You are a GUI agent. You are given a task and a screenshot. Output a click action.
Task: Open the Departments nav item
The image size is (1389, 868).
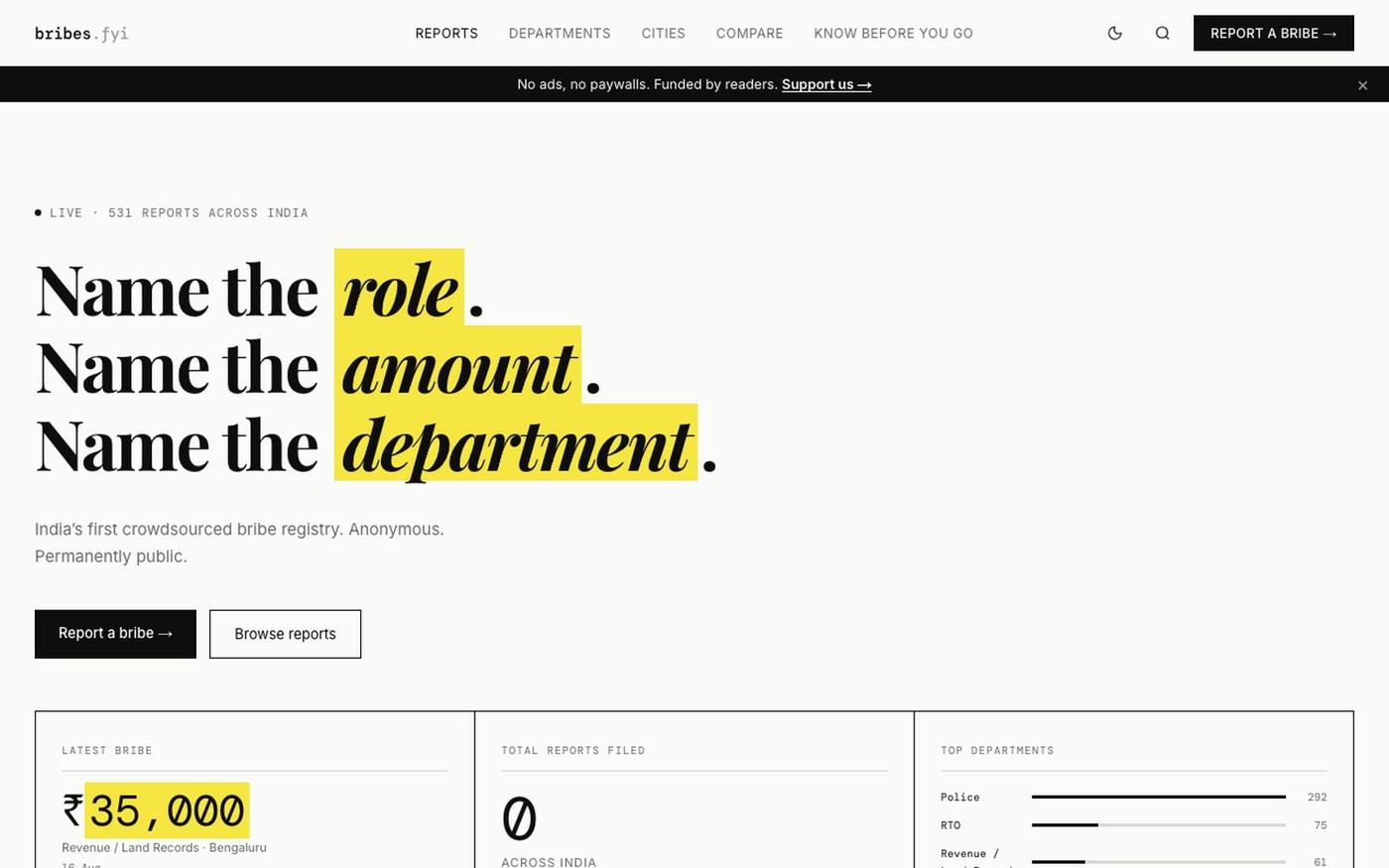pos(560,33)
